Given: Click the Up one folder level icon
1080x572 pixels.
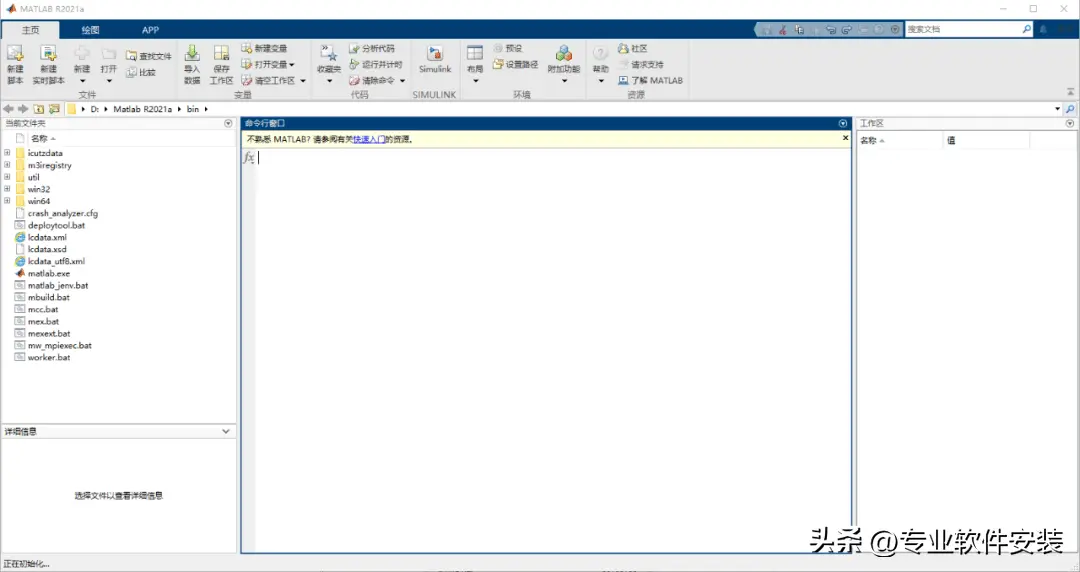Looking at the screenshot, I should tap(39, 109).
